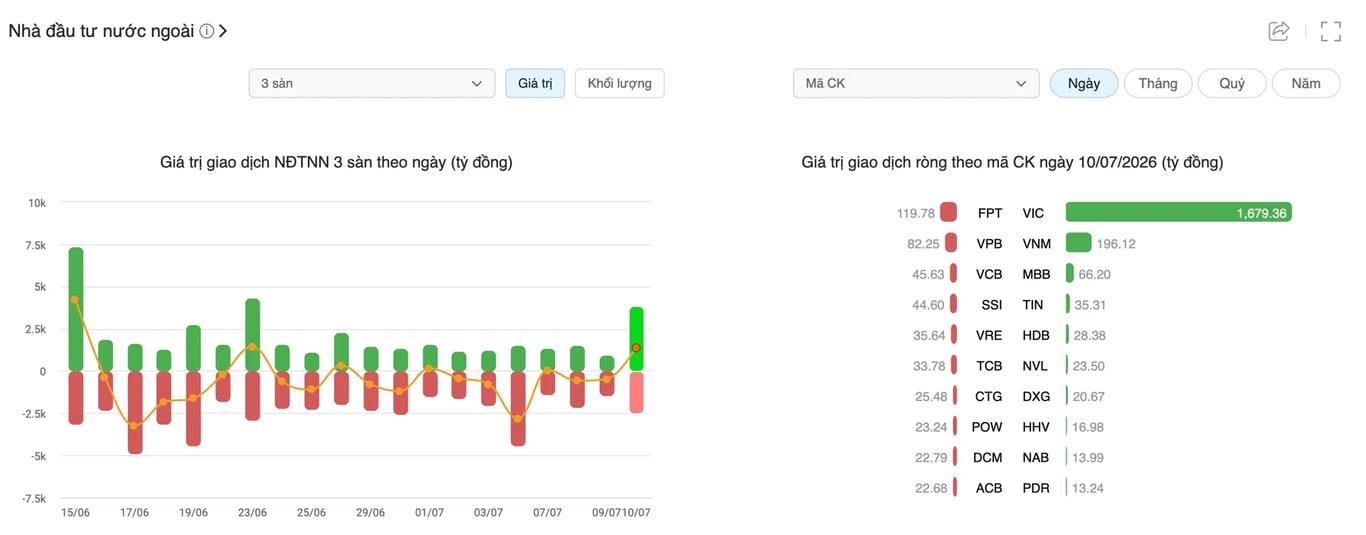Open the "Mã CK" dropdown
The height and width of the screenshot is (535, 1366).
pyautogui.click(x=914, y=83)
